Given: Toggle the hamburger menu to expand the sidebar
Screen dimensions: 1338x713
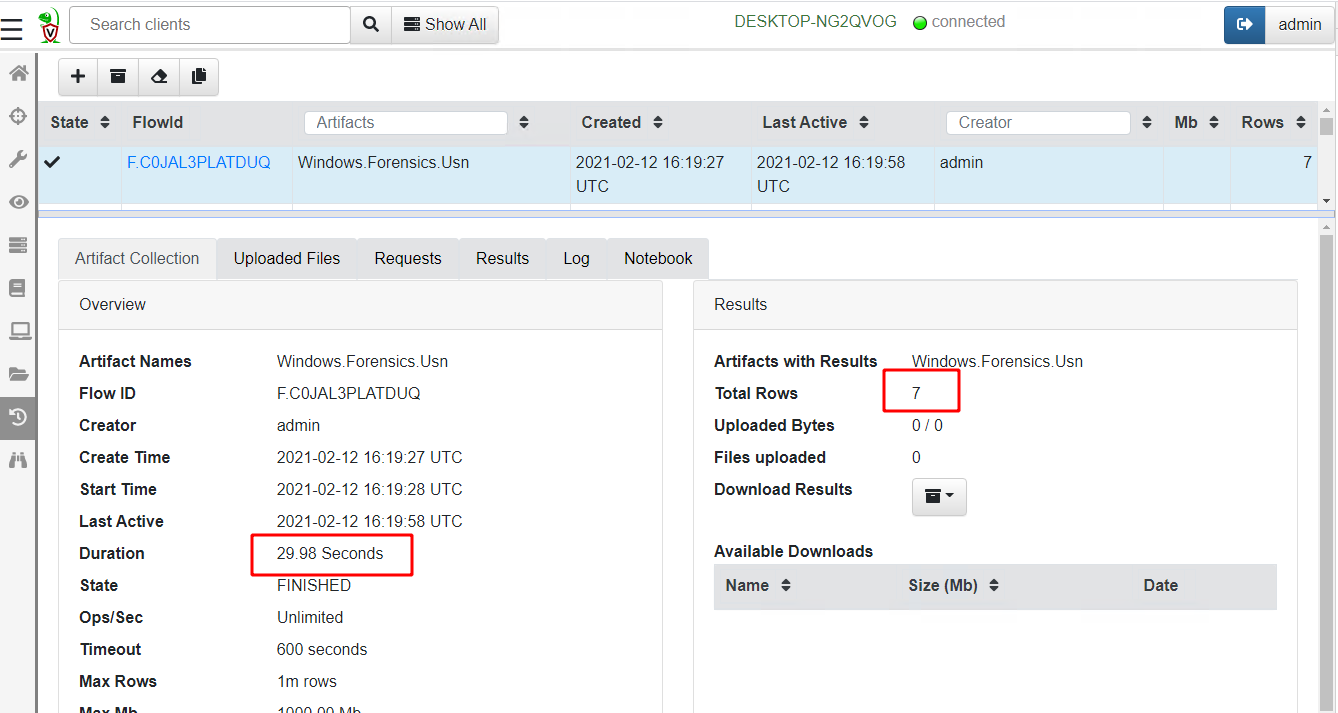Looking at the screenshot, I should 11,28.
